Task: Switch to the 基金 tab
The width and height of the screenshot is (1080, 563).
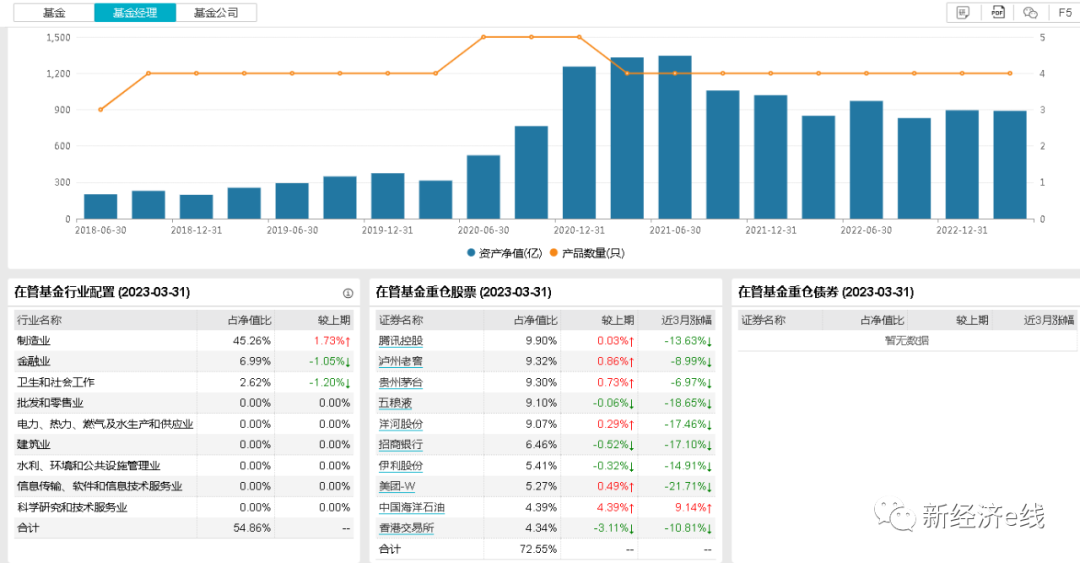Action: pyautogui.click(x=54, y=12)
